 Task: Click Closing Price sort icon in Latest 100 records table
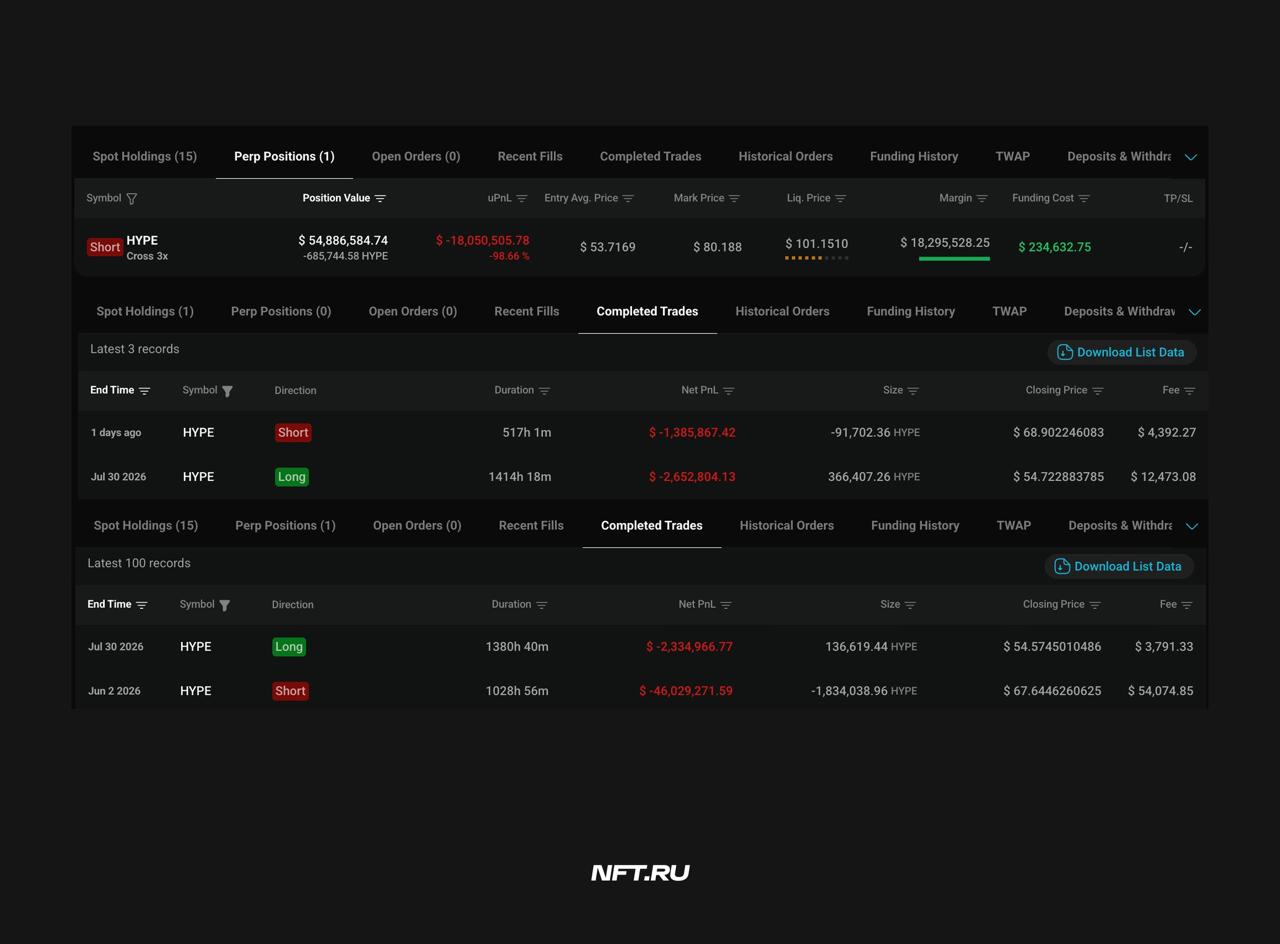click(1094, 605)
